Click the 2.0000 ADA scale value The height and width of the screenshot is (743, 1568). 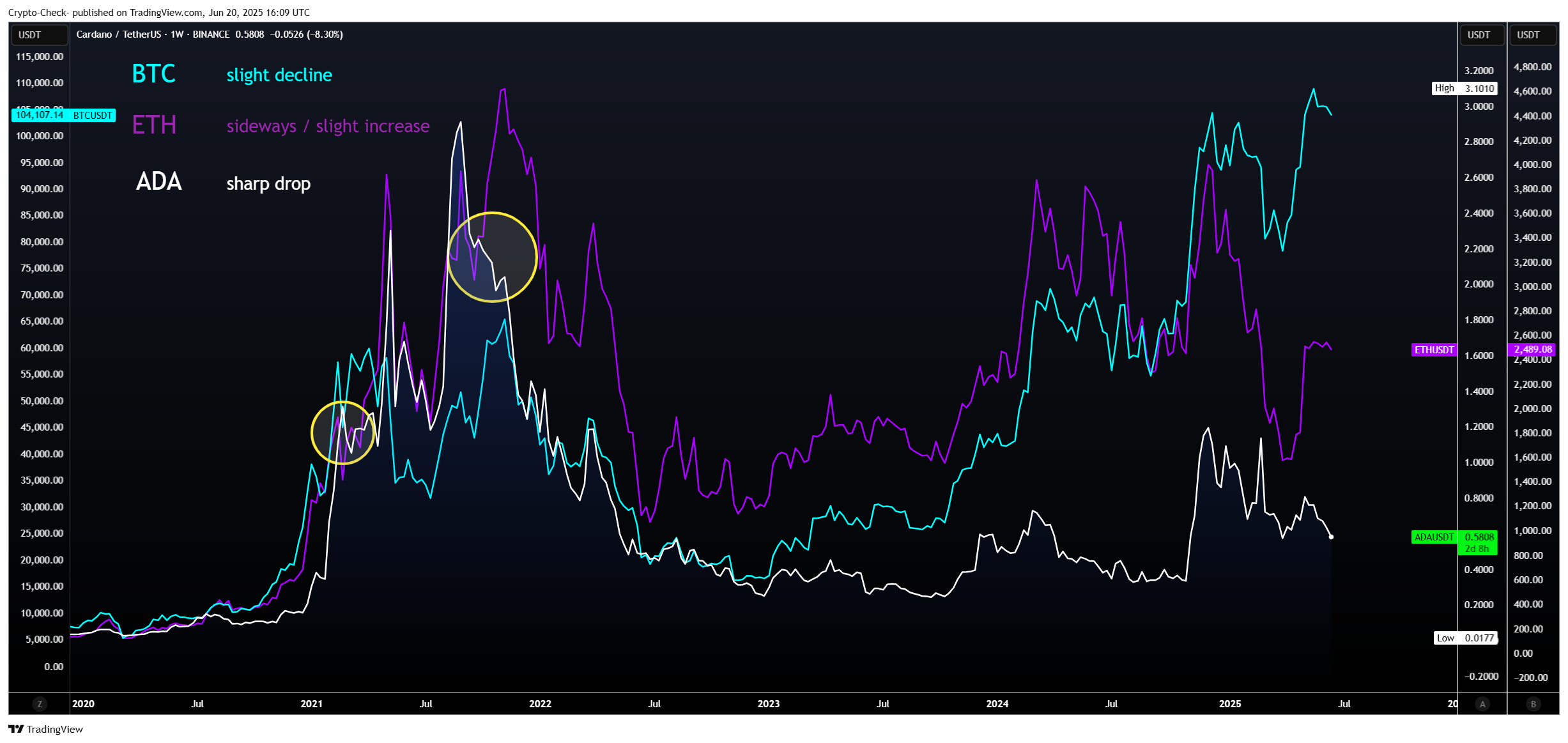click(1479, 284)
